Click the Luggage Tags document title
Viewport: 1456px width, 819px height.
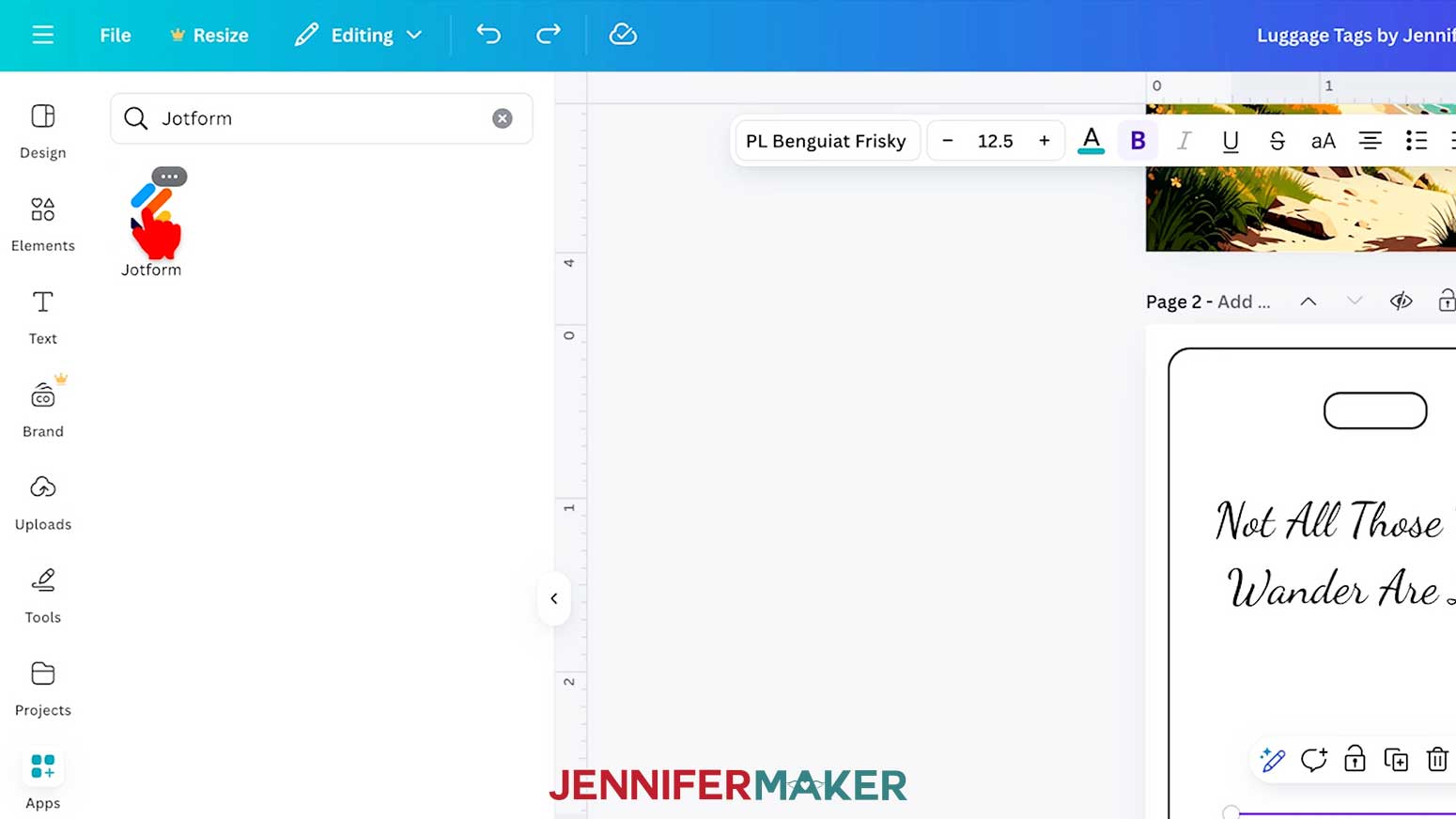click(x=1356, y=36)
